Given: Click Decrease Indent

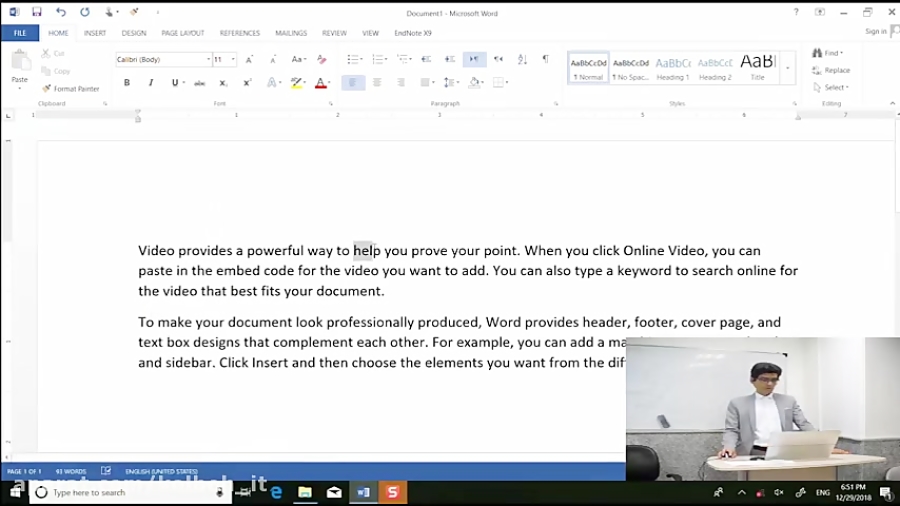Looking at the screenshot, I should [x=426, y=59].
